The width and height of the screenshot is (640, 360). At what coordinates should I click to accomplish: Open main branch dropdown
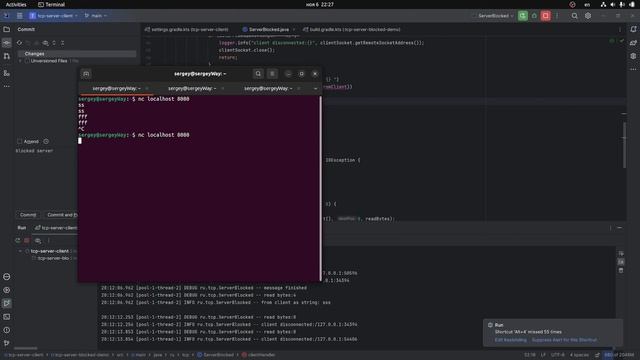[x=96, y=16]
